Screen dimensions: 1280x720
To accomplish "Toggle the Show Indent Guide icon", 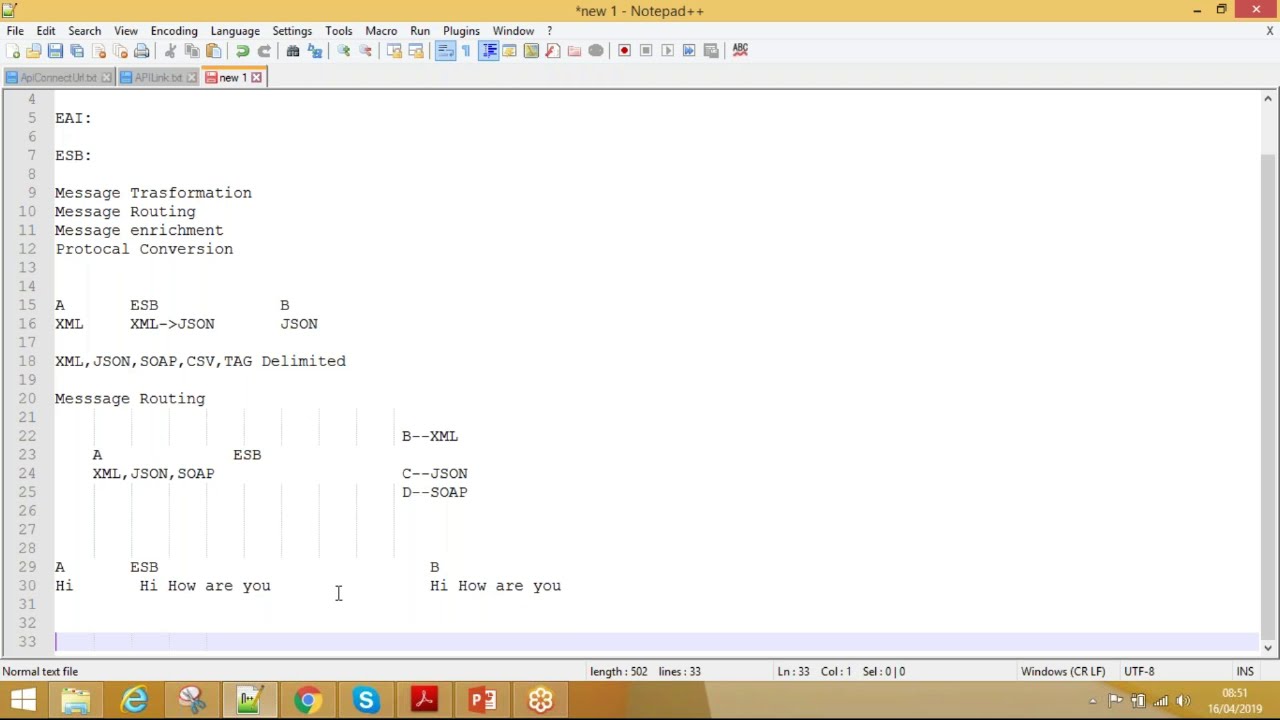I will point(488,50).
